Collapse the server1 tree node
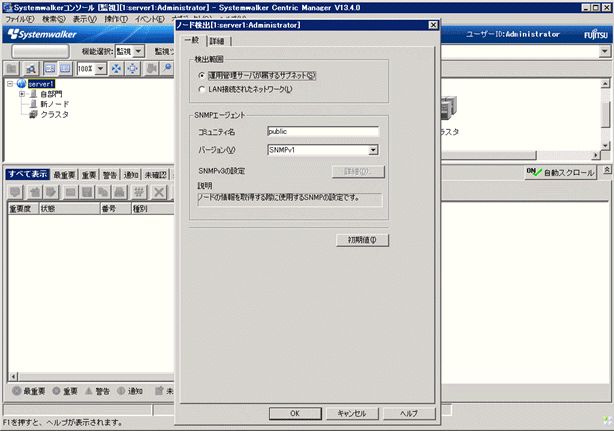Viewport: 614px width, 431px height. pos(10,83)
